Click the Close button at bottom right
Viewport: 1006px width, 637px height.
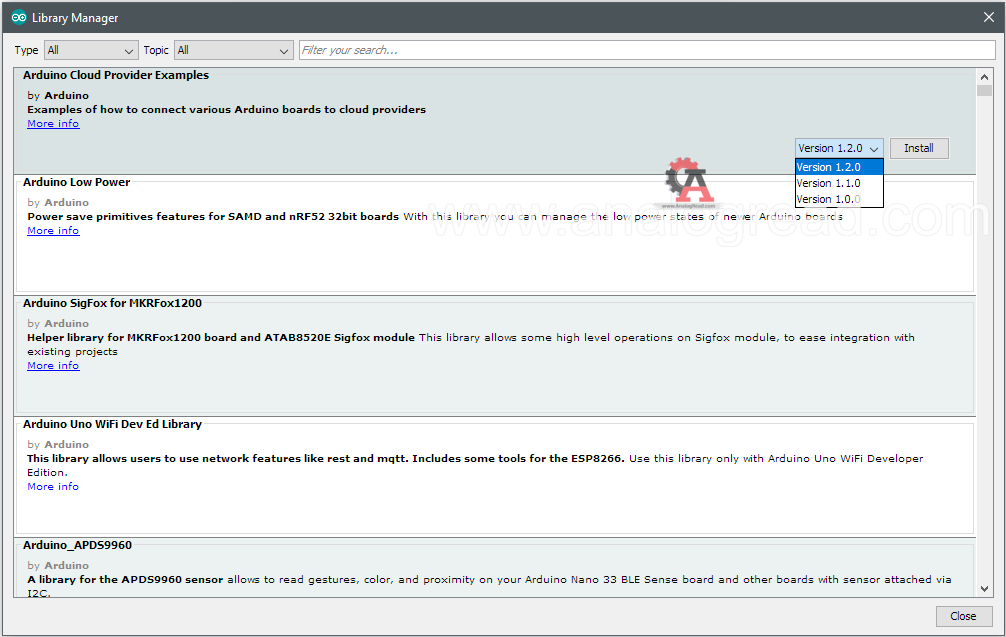pyautogui.click(x=963, y=616)
